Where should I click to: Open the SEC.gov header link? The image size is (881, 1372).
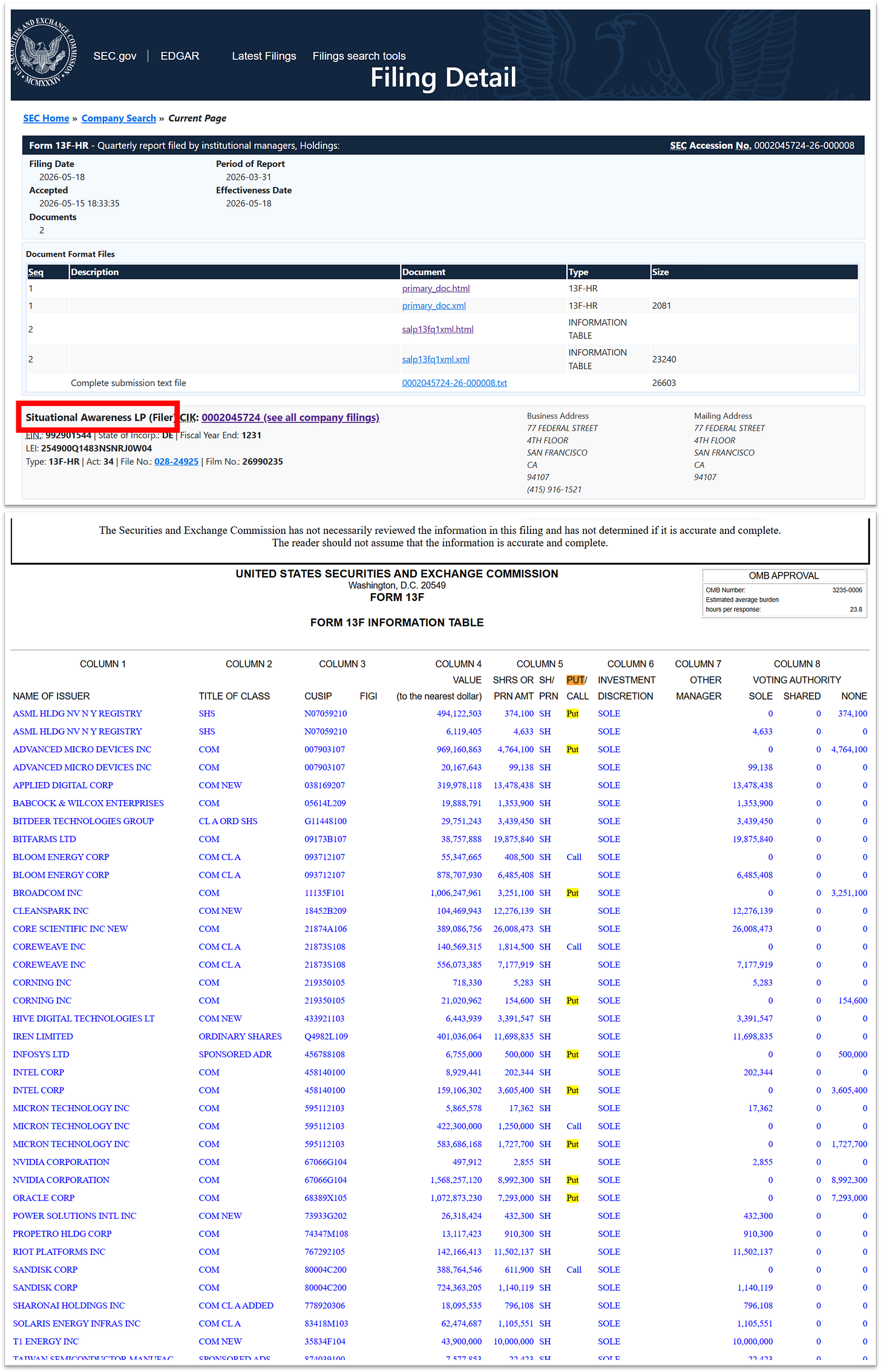[114, 56]
